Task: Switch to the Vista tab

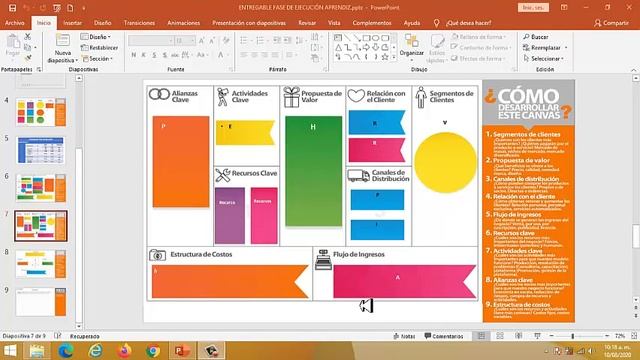Action: tap(334, 23)
